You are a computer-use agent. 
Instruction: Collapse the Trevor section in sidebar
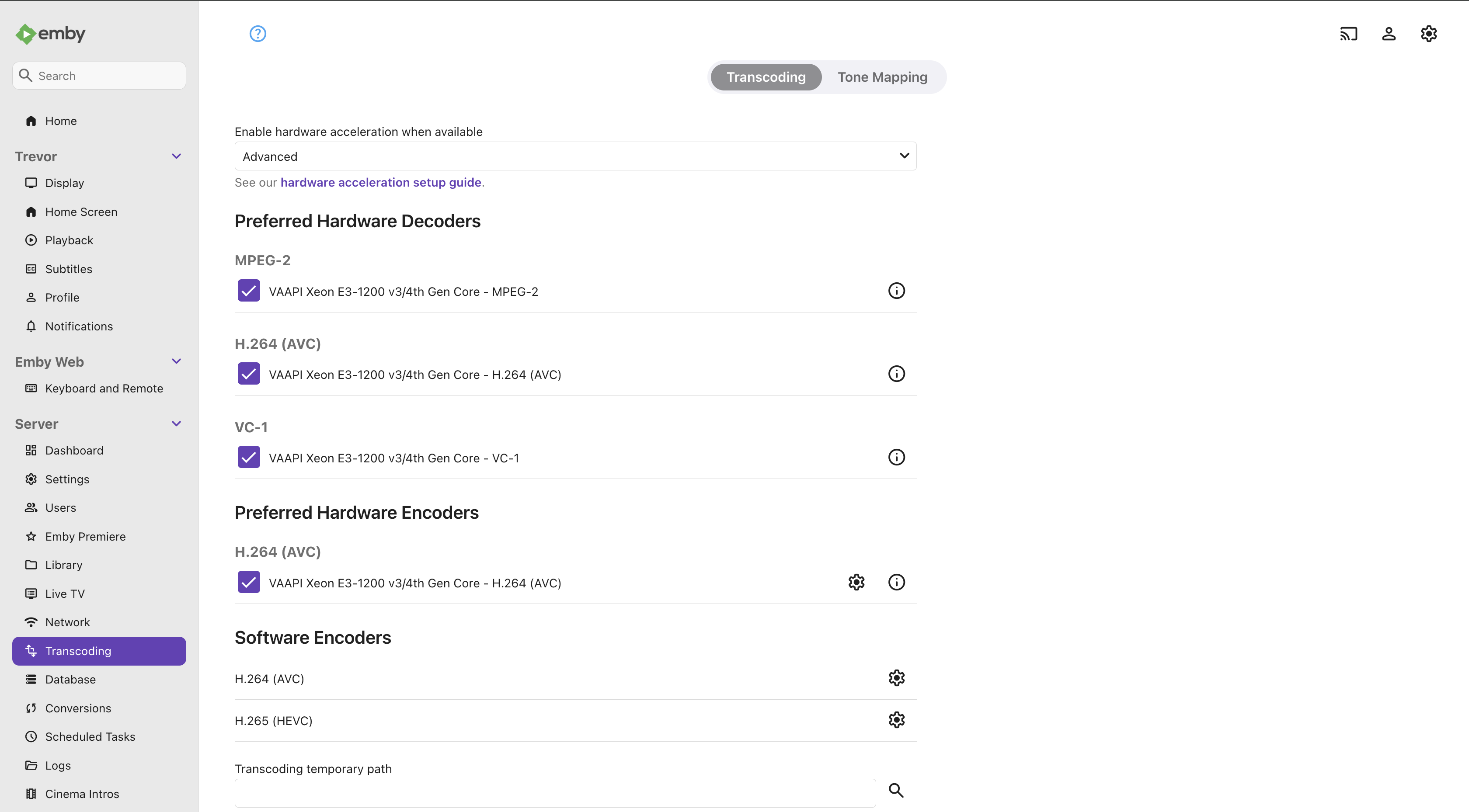(x=176, y=156)
